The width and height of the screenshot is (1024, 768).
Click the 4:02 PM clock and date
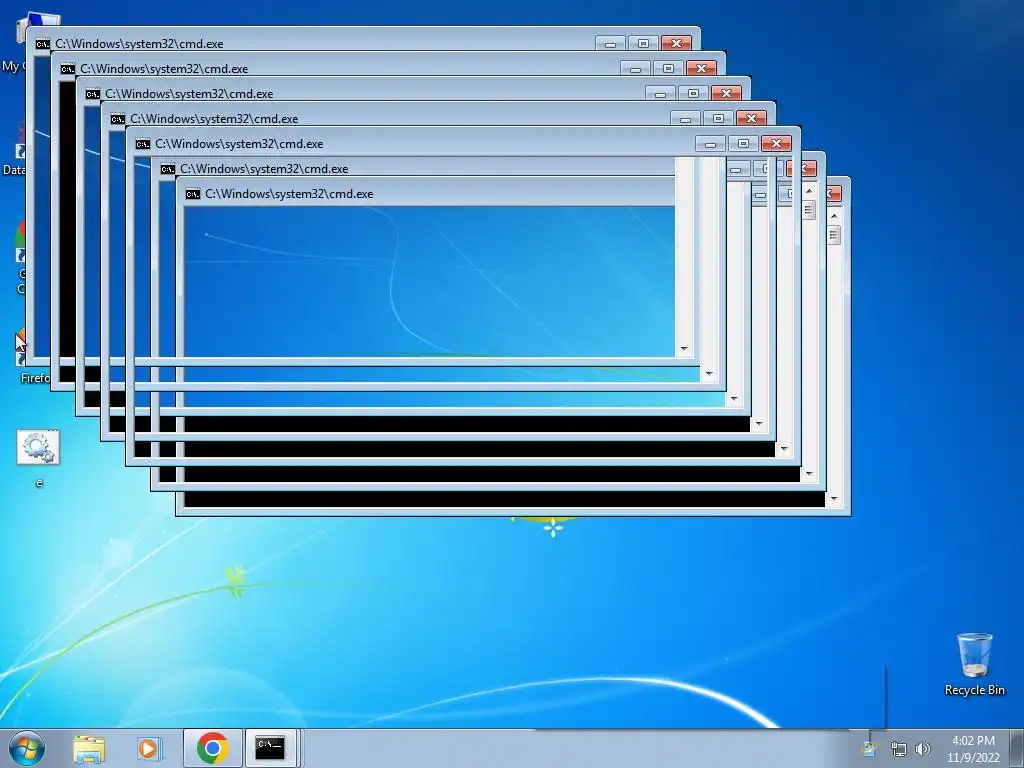pos(973,749)
